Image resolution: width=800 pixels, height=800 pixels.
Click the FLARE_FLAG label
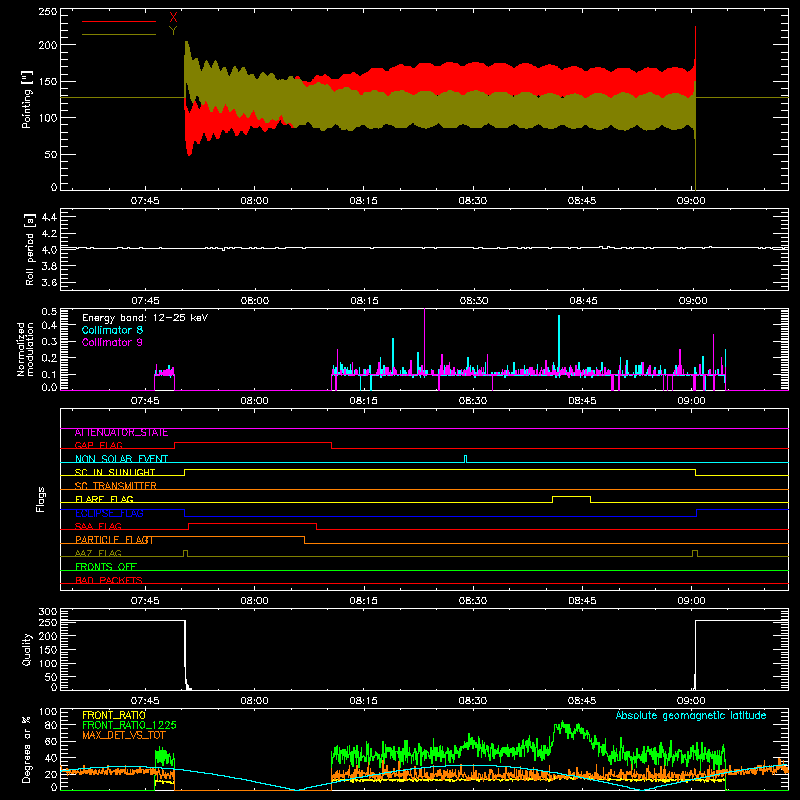104,499
